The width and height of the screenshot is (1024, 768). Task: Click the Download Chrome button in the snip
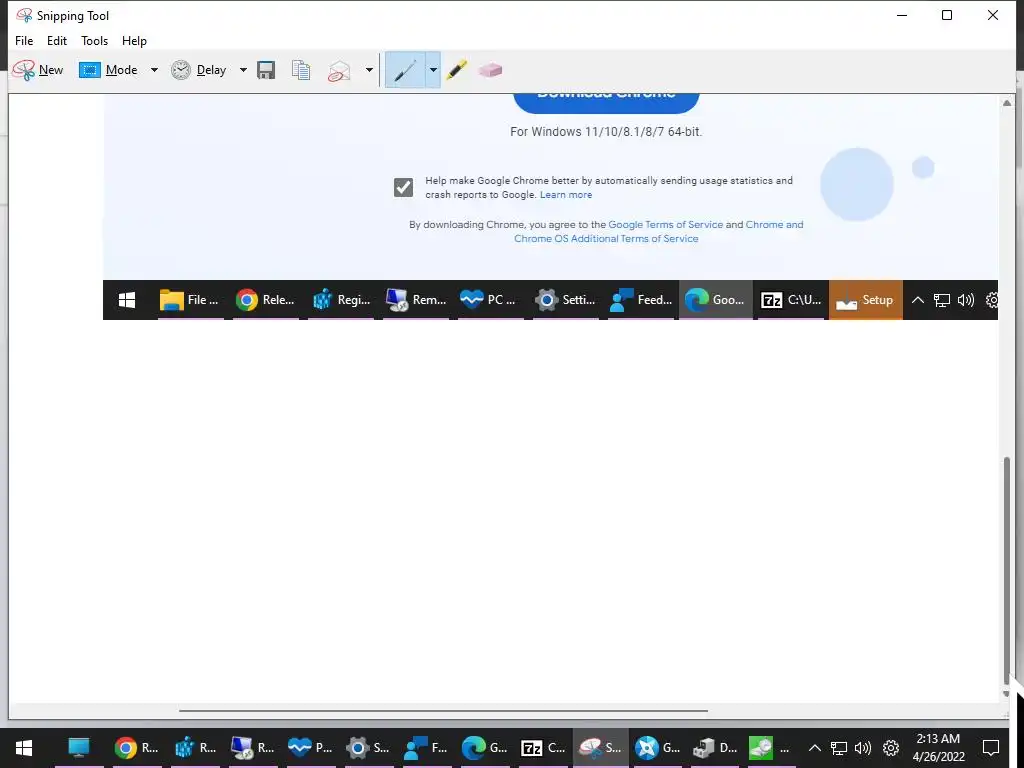pos(606,101)
